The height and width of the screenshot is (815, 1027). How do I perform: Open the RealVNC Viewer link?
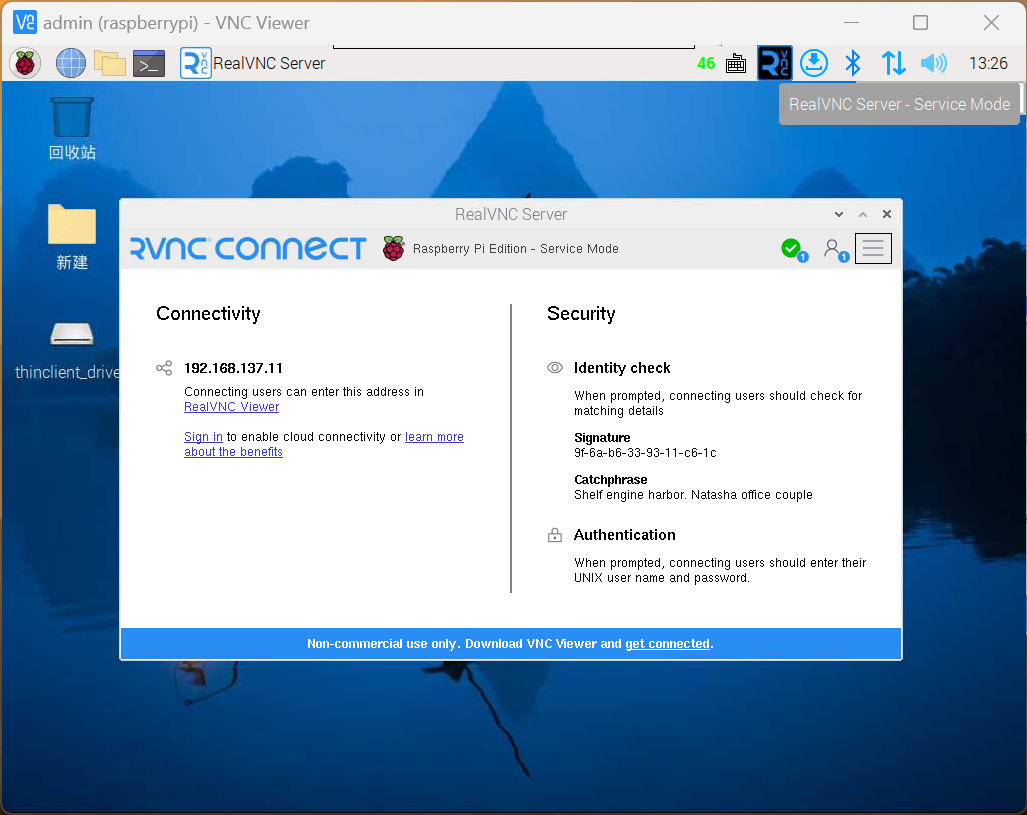coord(231,407)
